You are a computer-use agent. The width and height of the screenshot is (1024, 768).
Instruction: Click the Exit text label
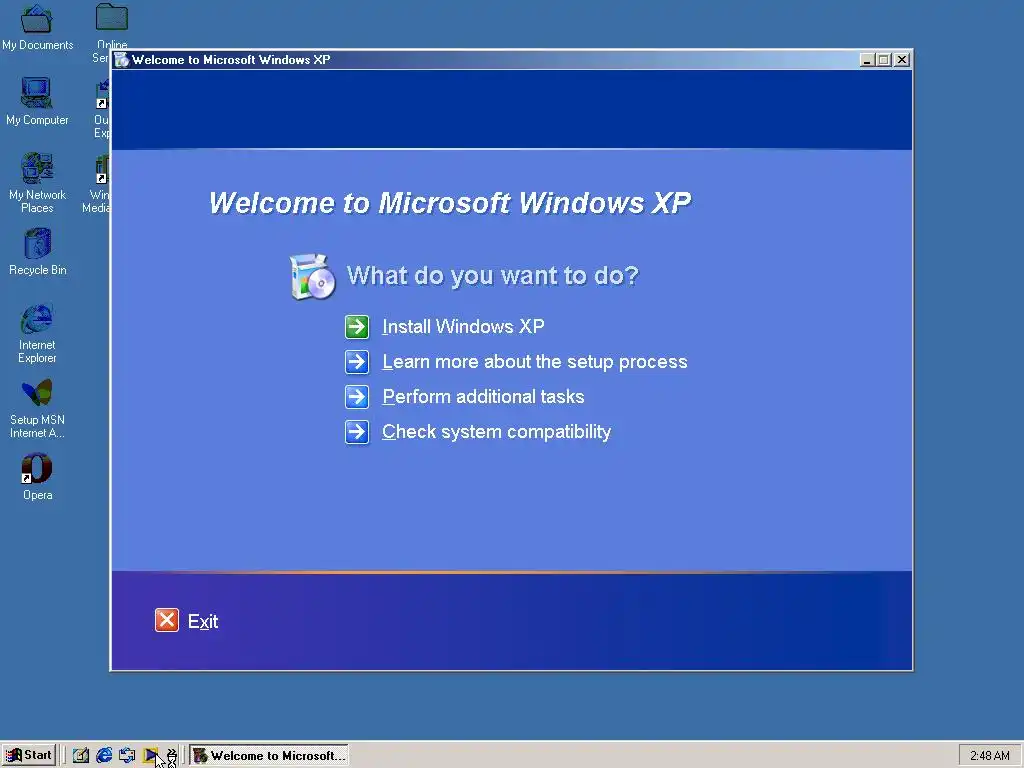click(203, 621)
